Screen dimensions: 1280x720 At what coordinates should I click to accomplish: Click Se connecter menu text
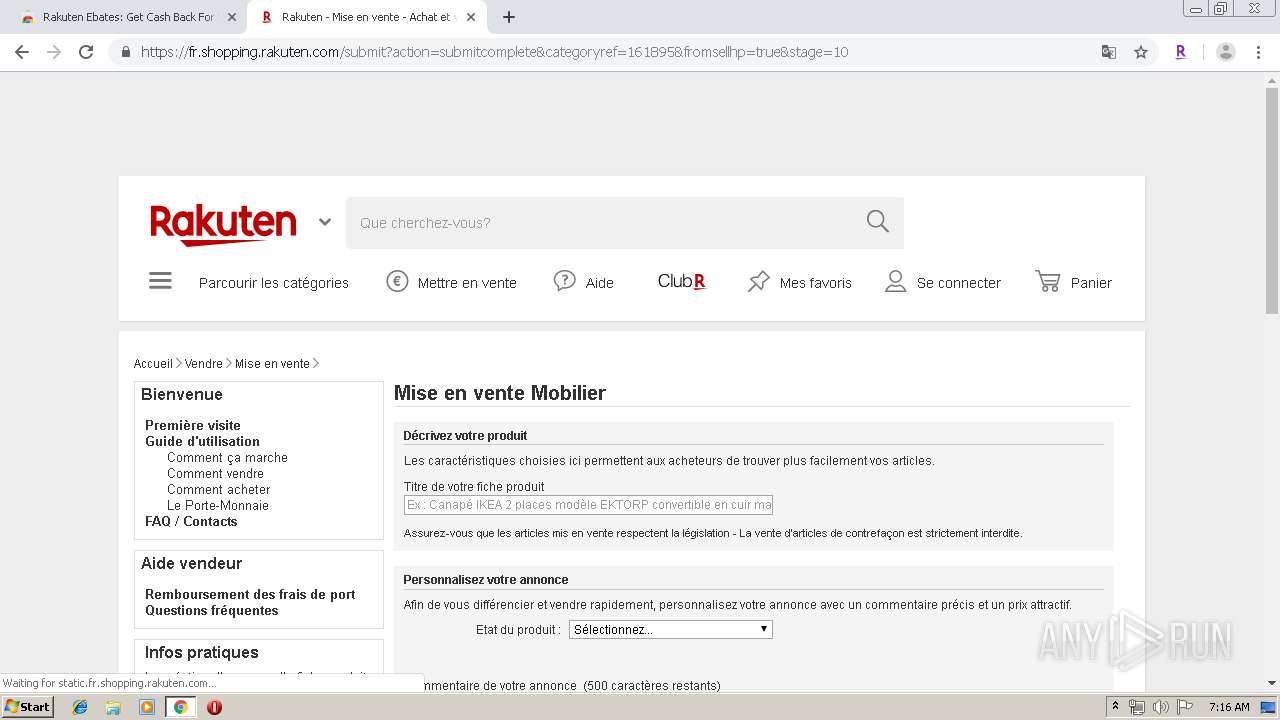(959, 283)
